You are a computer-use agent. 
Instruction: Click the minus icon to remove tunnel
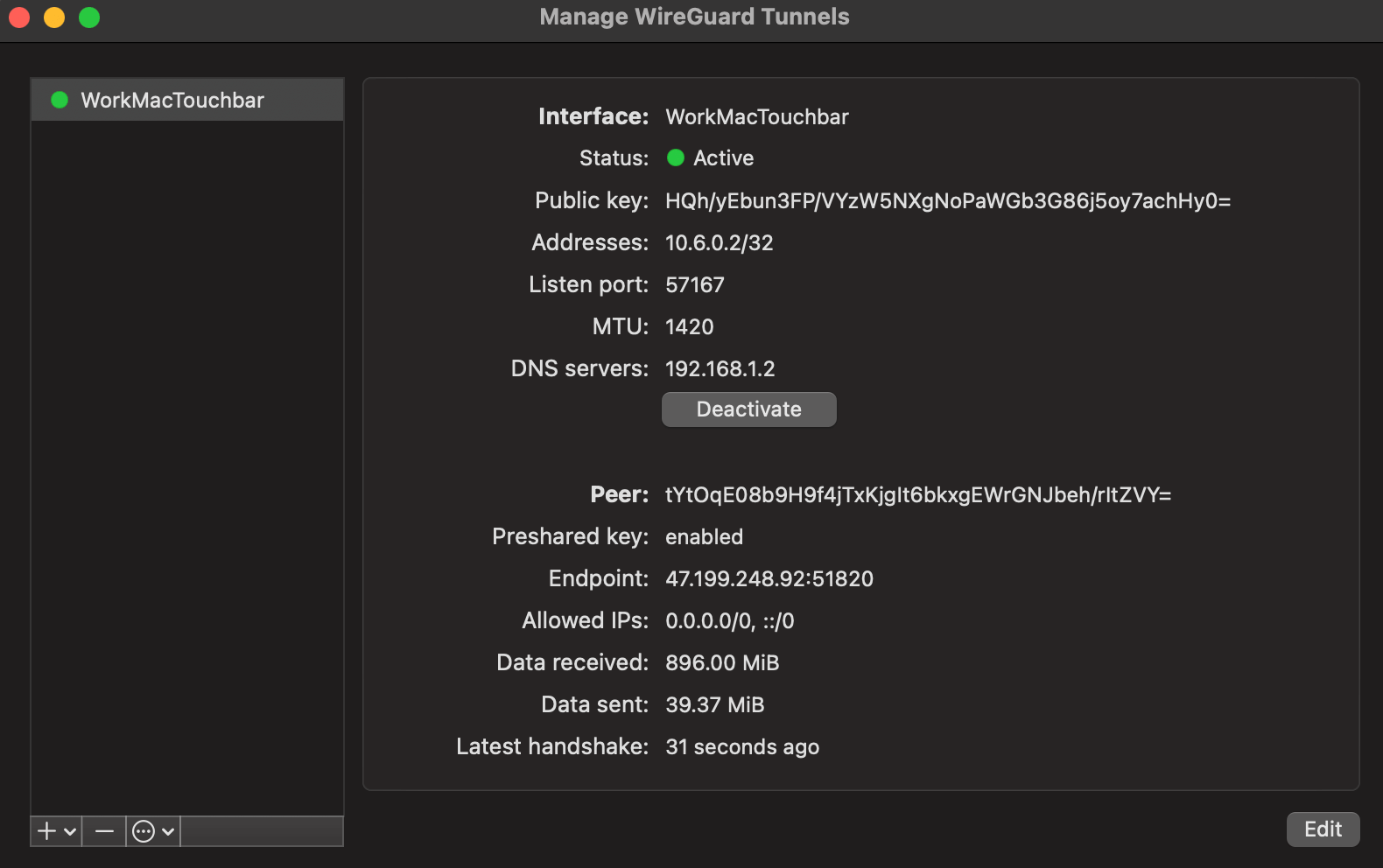(104, 831)
